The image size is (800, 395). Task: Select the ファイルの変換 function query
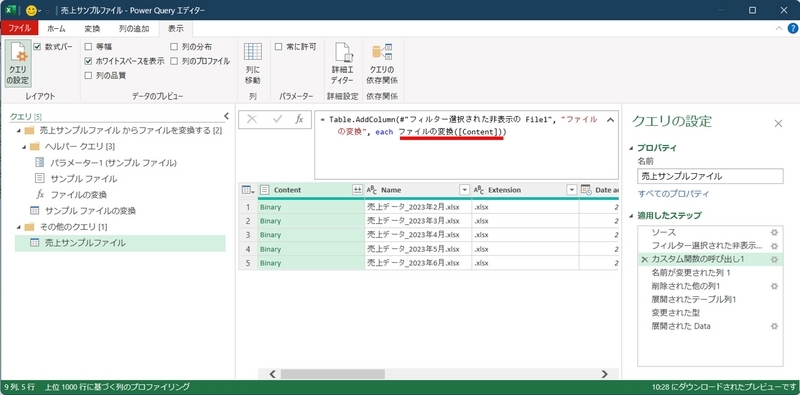pos(79,194)
